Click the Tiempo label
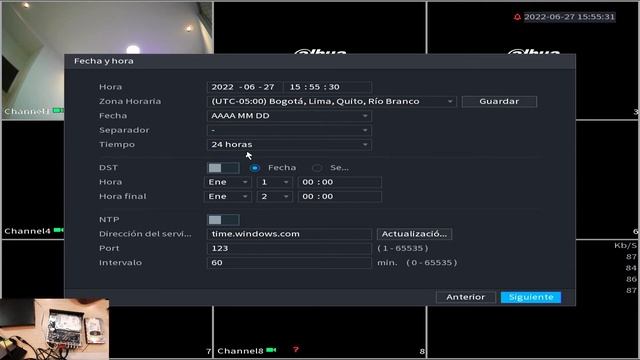The width and height of the screenshot is (640, 360). pos(117,144)
